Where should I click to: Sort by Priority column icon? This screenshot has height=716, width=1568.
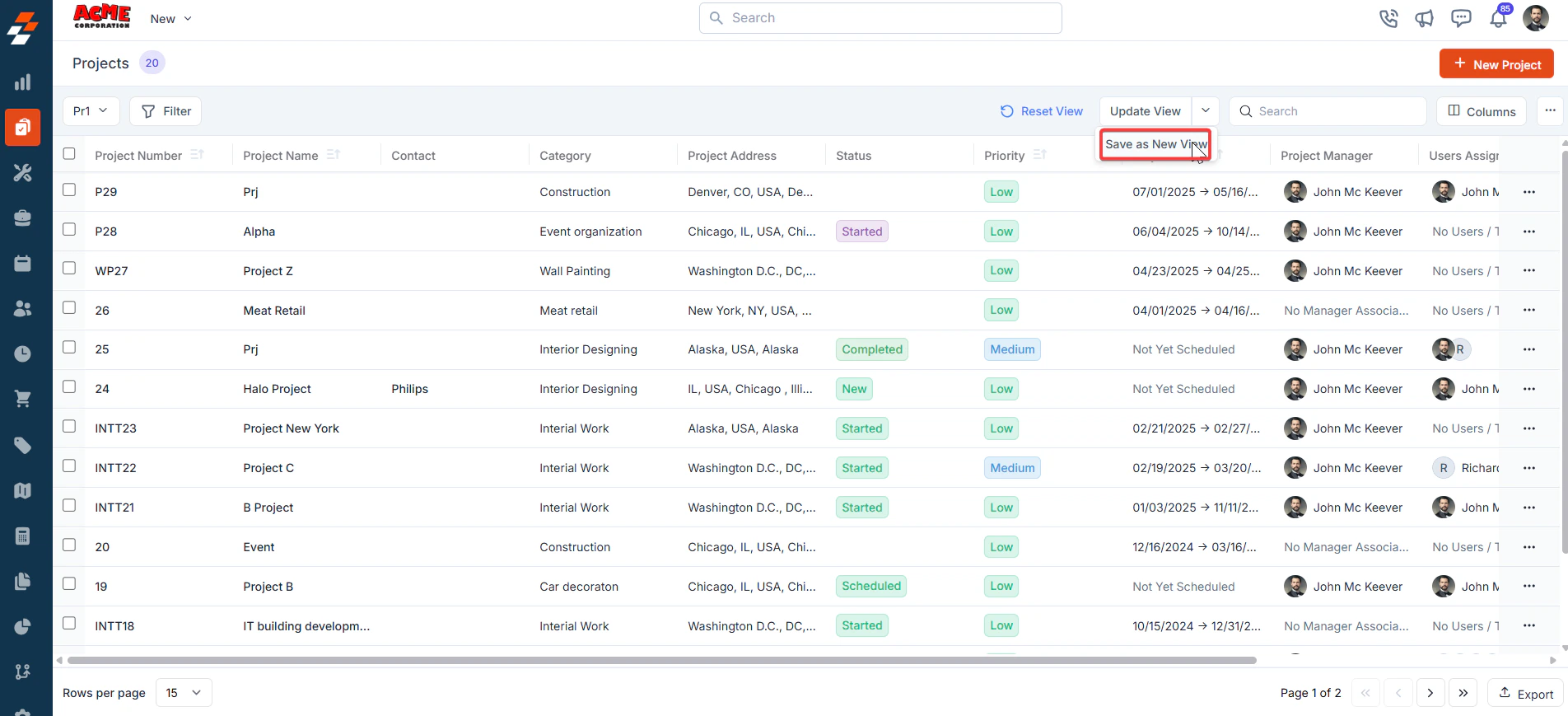point(1039,155)
